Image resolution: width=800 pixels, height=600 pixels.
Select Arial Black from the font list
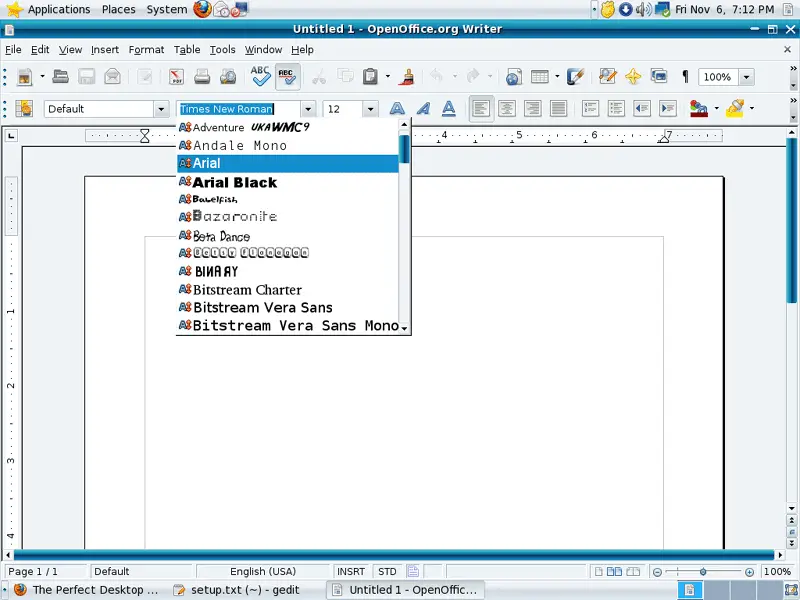[234, 182]
